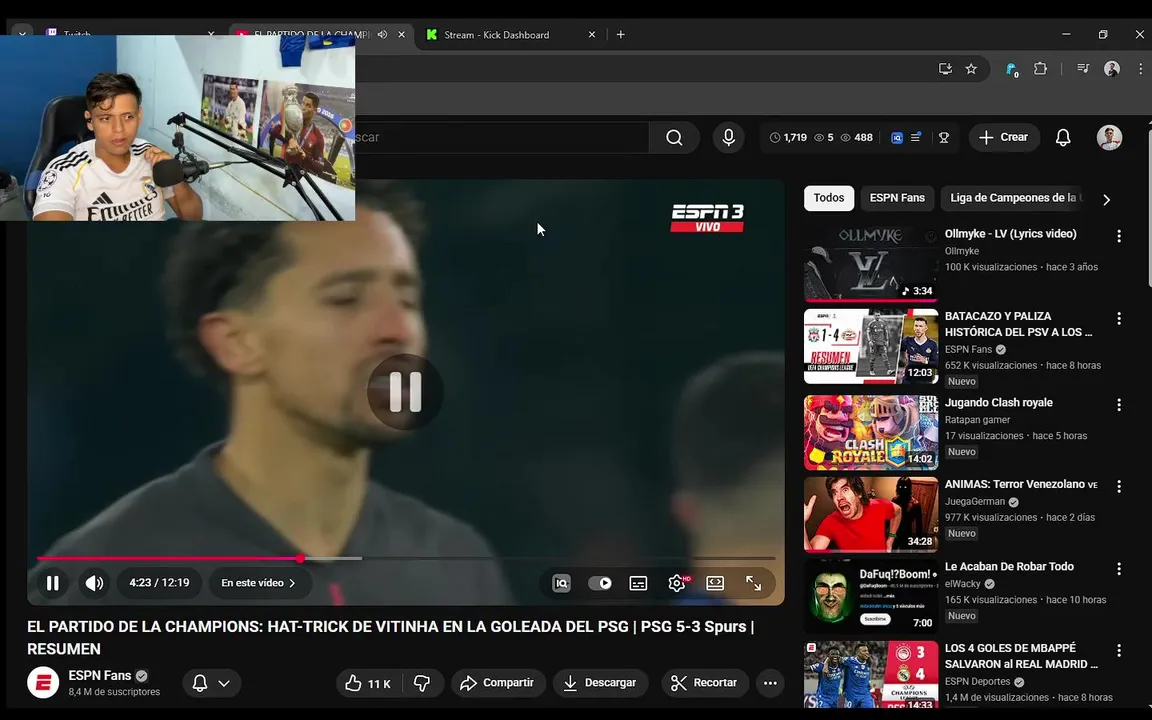The height and width of the screenshot is (720, 1152).
Task: Open the vidIQ extension icon in YouTube header
Action: pyautogui.click(x=896, y=137)
